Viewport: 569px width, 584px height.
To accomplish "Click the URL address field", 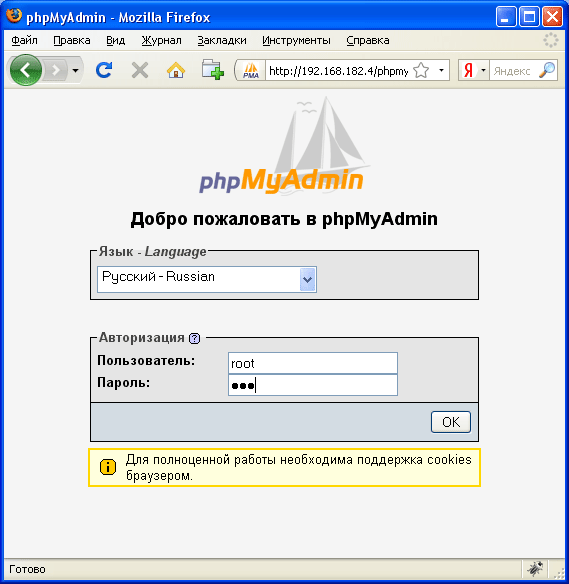I will point(338,70).
